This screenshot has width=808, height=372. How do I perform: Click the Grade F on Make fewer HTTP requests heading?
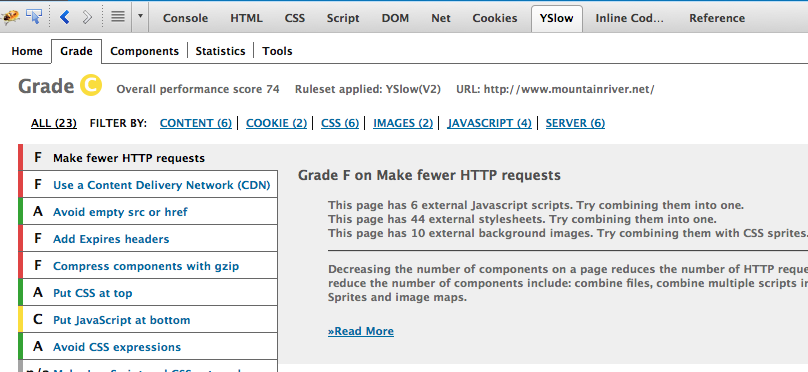(429, 175)
